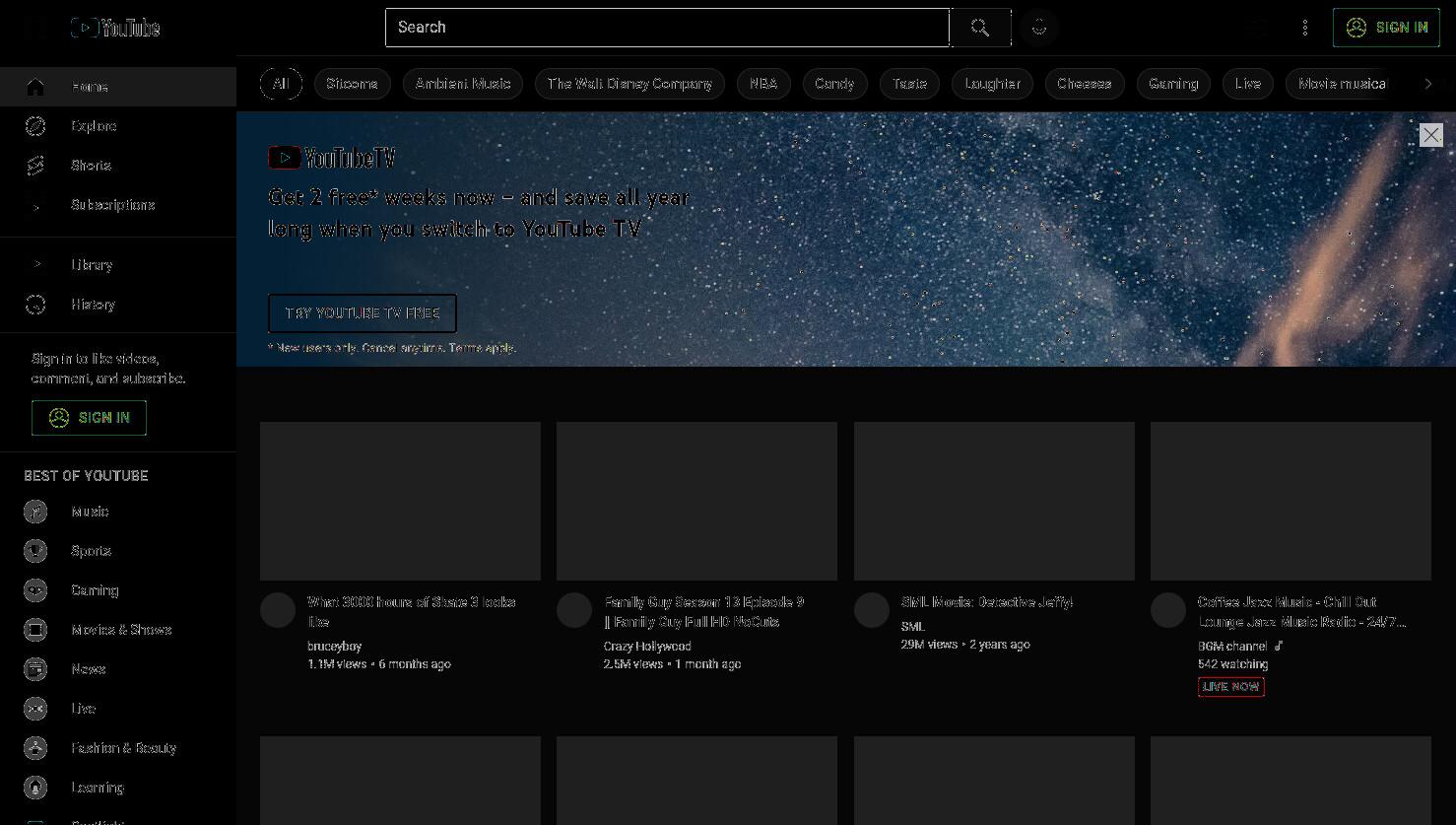Image resolution: width=1456 pixels, height=825 pixels.
Task: Click BGM channel name
Action: coord(1232,647)
